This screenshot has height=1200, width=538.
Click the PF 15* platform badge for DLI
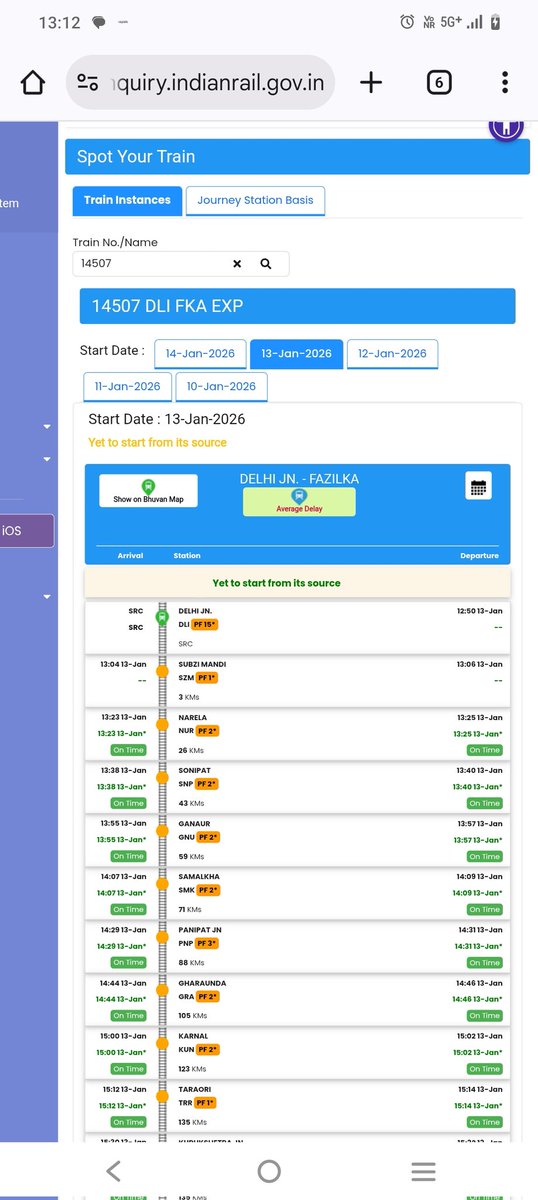click(205, 624)
